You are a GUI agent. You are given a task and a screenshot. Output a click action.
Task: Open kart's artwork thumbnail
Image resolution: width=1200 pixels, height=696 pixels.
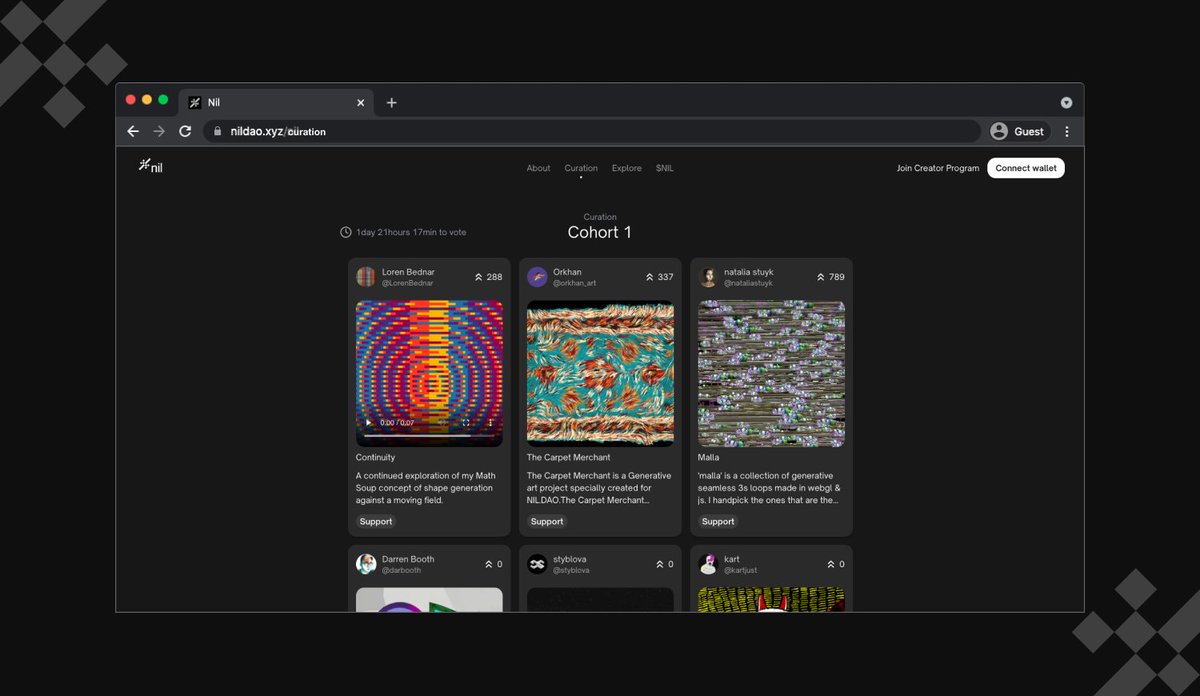771,599
